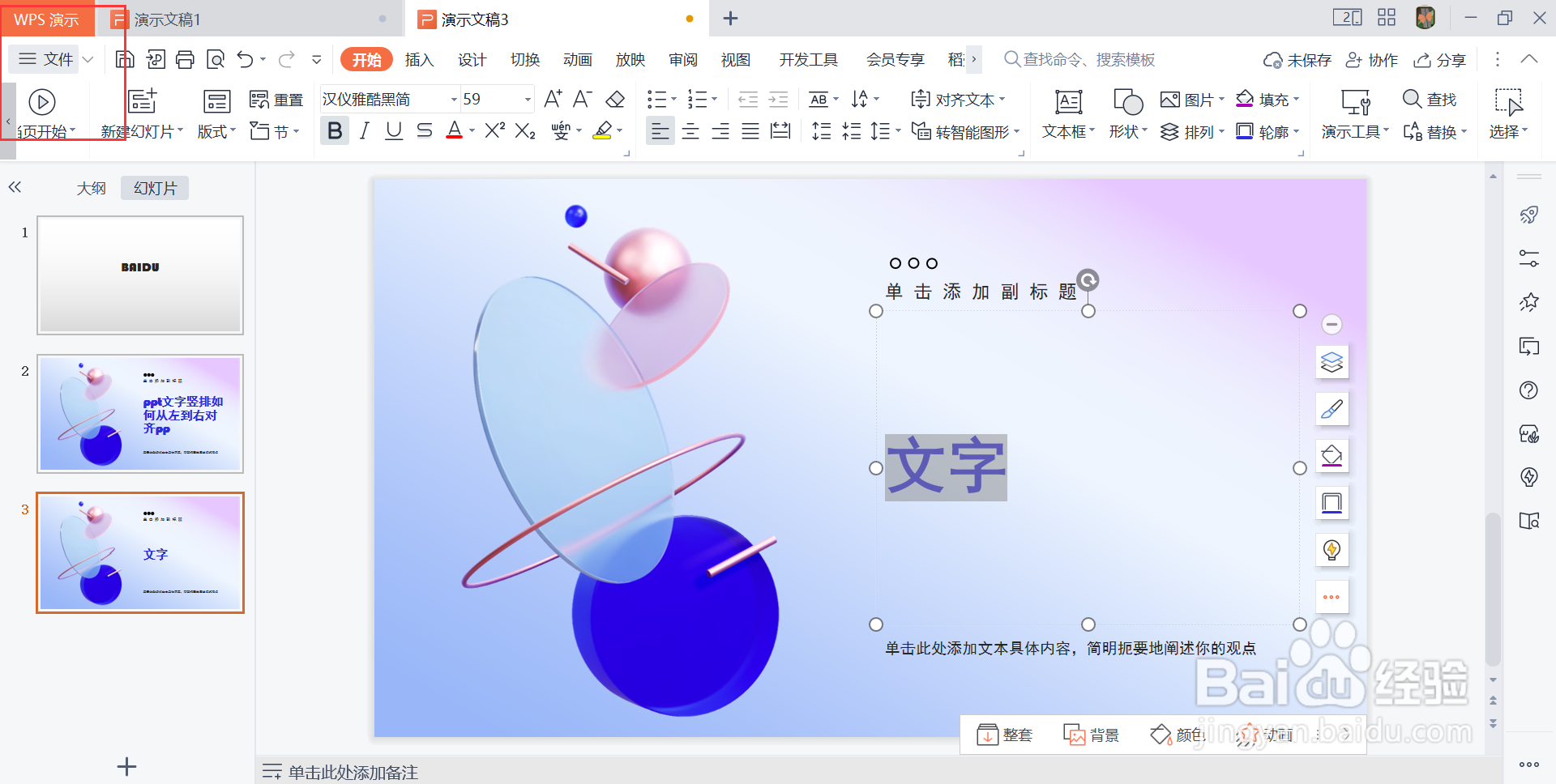
Task: Click Reset 重置 button
Action: tap(276, 100)
